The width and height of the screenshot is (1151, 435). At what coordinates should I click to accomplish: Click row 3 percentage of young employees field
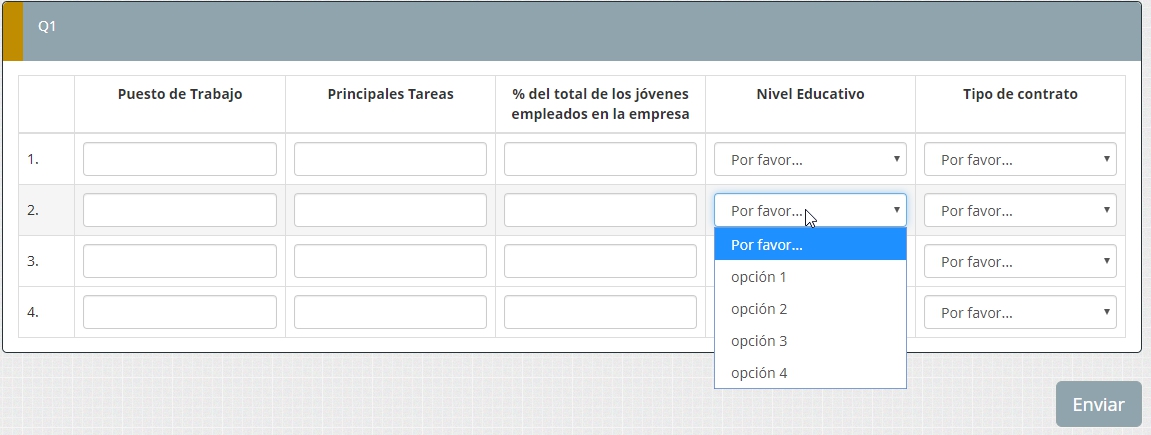click(600, 261)
